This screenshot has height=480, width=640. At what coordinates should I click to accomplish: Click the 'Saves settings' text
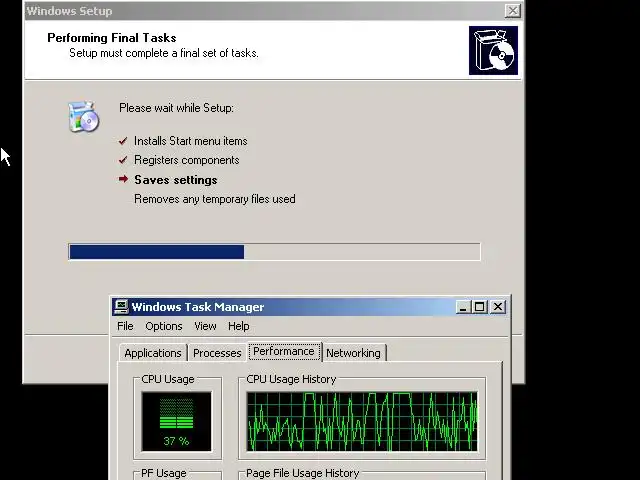pos(176,180)
